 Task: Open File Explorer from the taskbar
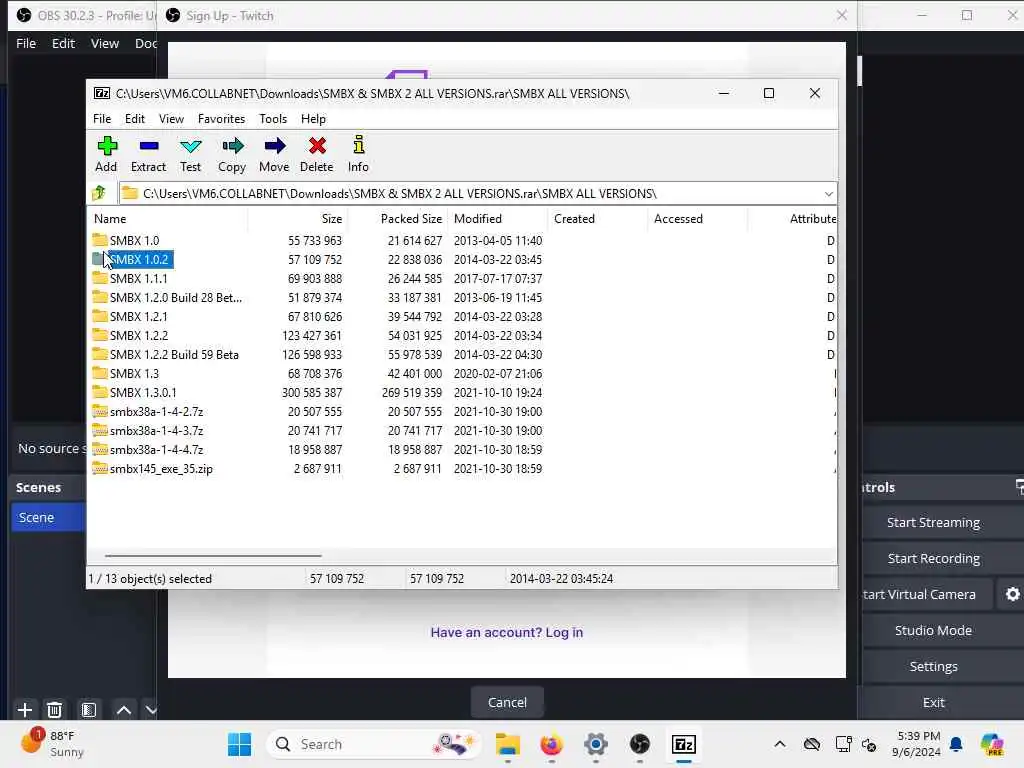(x=507, y=744)
